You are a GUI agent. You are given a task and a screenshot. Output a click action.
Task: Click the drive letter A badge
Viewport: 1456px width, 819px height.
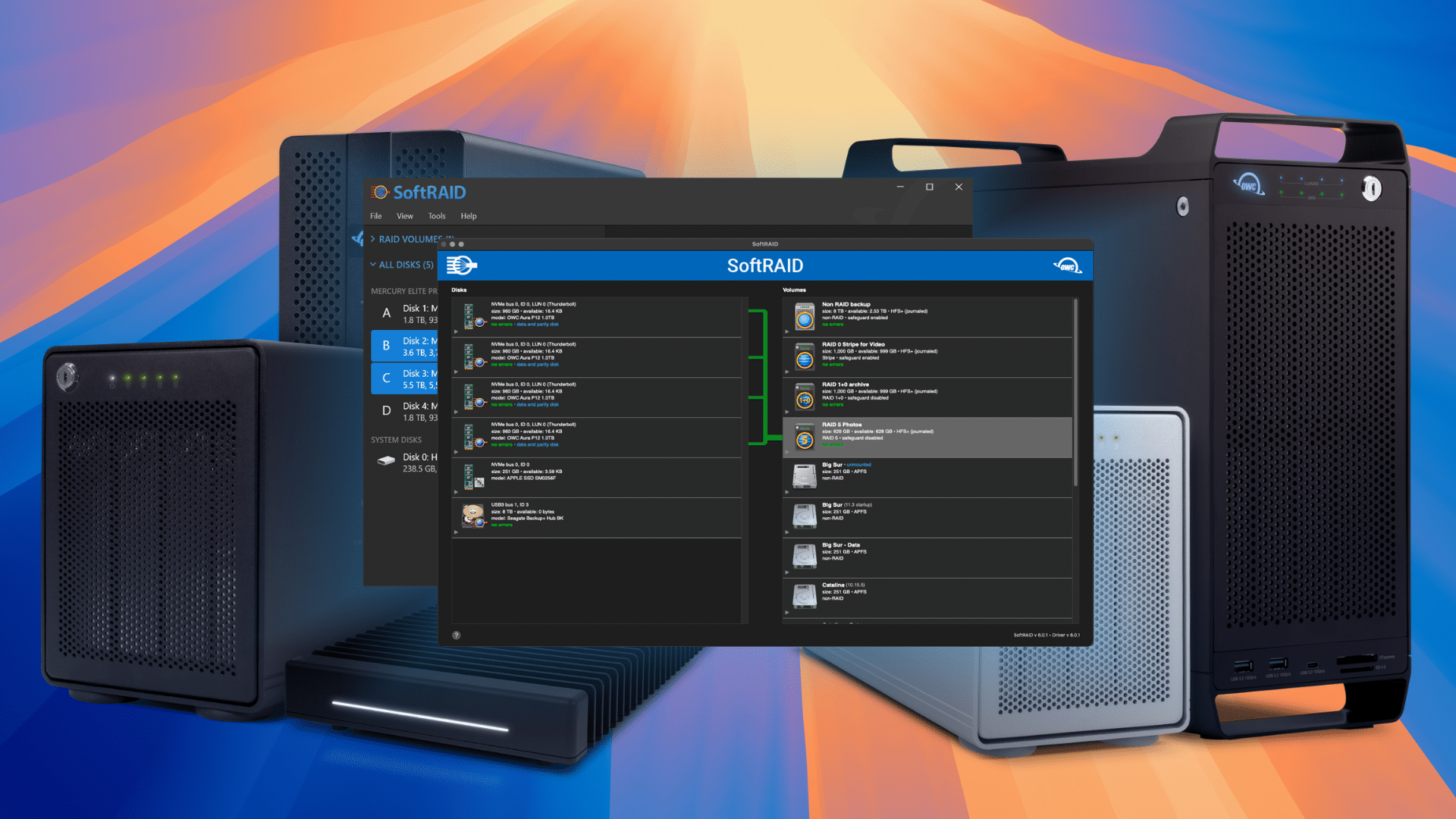[x=386, y=313]
